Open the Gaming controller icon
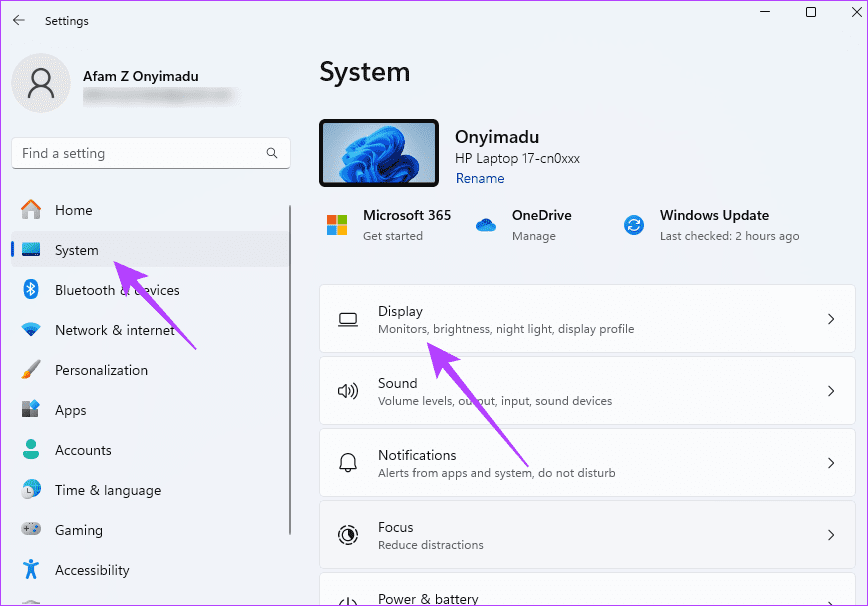868x606 pixels. click(31, 530)
